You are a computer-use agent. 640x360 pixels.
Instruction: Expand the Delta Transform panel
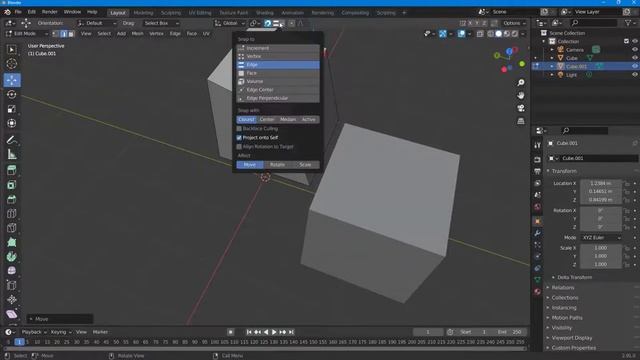click(574, 277)
